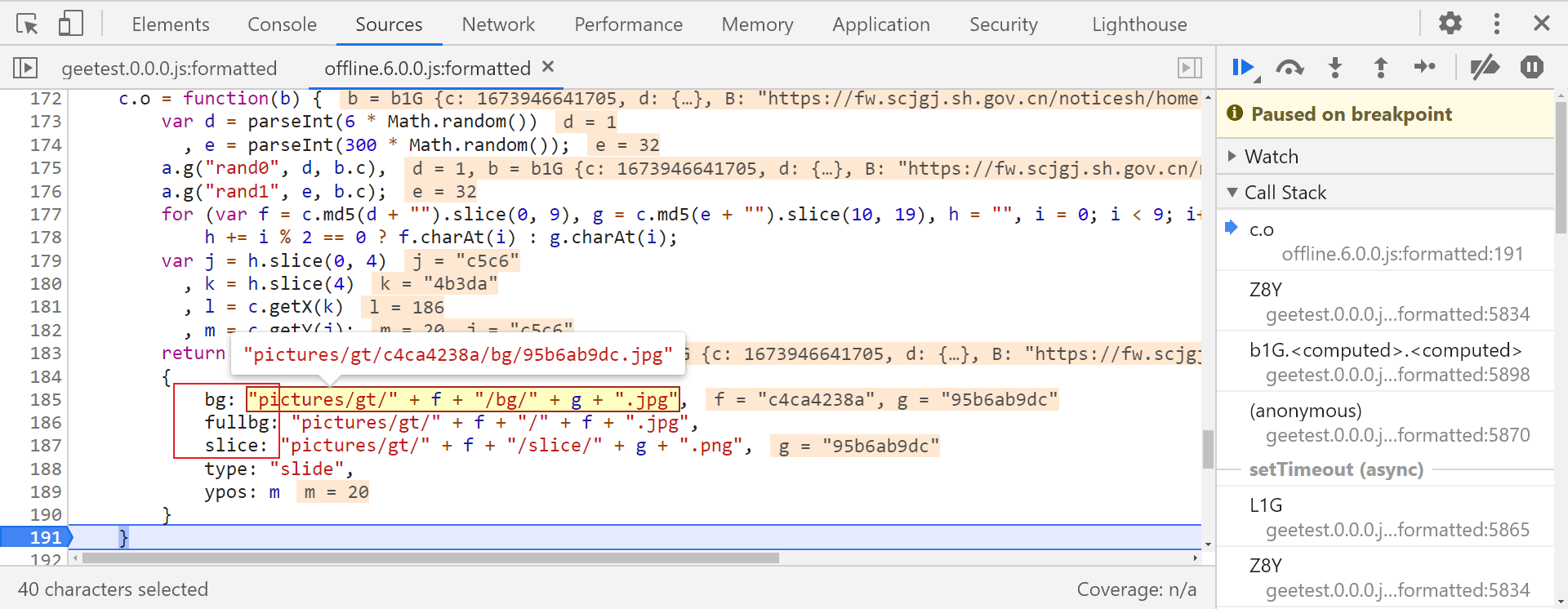The image size is (1568, 609).
Task: Select the offline.6.0.0.js:formatted file tab
Action: click(427, 69)
